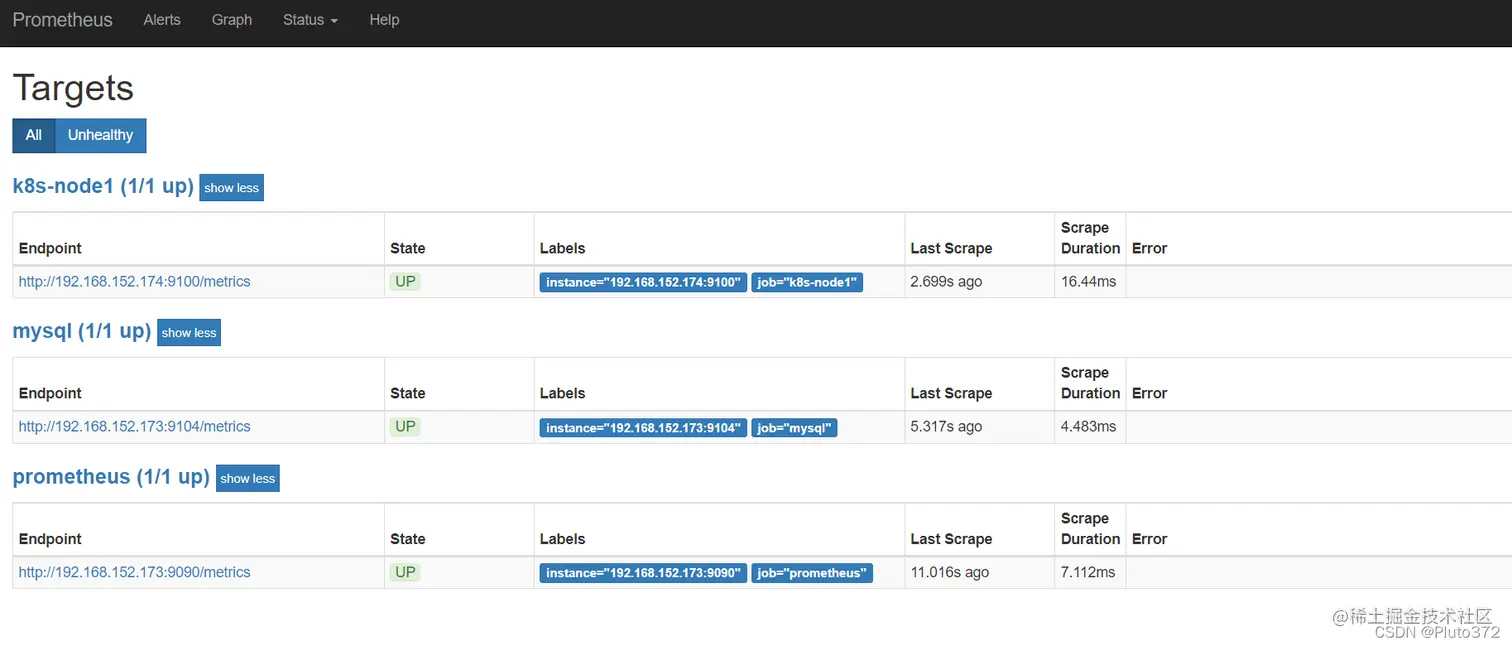Collapse prometheus group with show less
Viewport: 1512px width, 646px height.
click(x=248, y=478)
